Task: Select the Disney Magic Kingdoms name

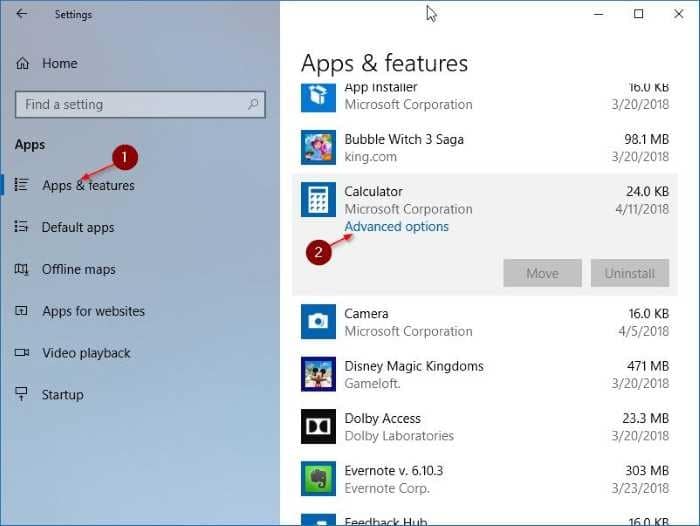Action: pos(414,366)
